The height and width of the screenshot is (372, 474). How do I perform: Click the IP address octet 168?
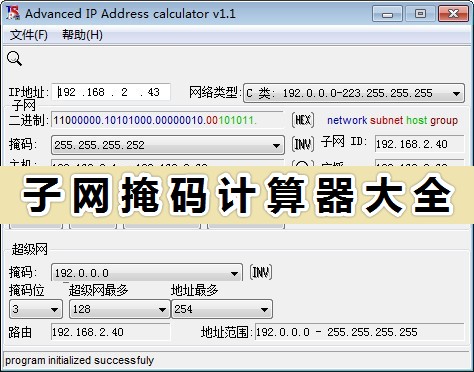[x=95, y=92]
